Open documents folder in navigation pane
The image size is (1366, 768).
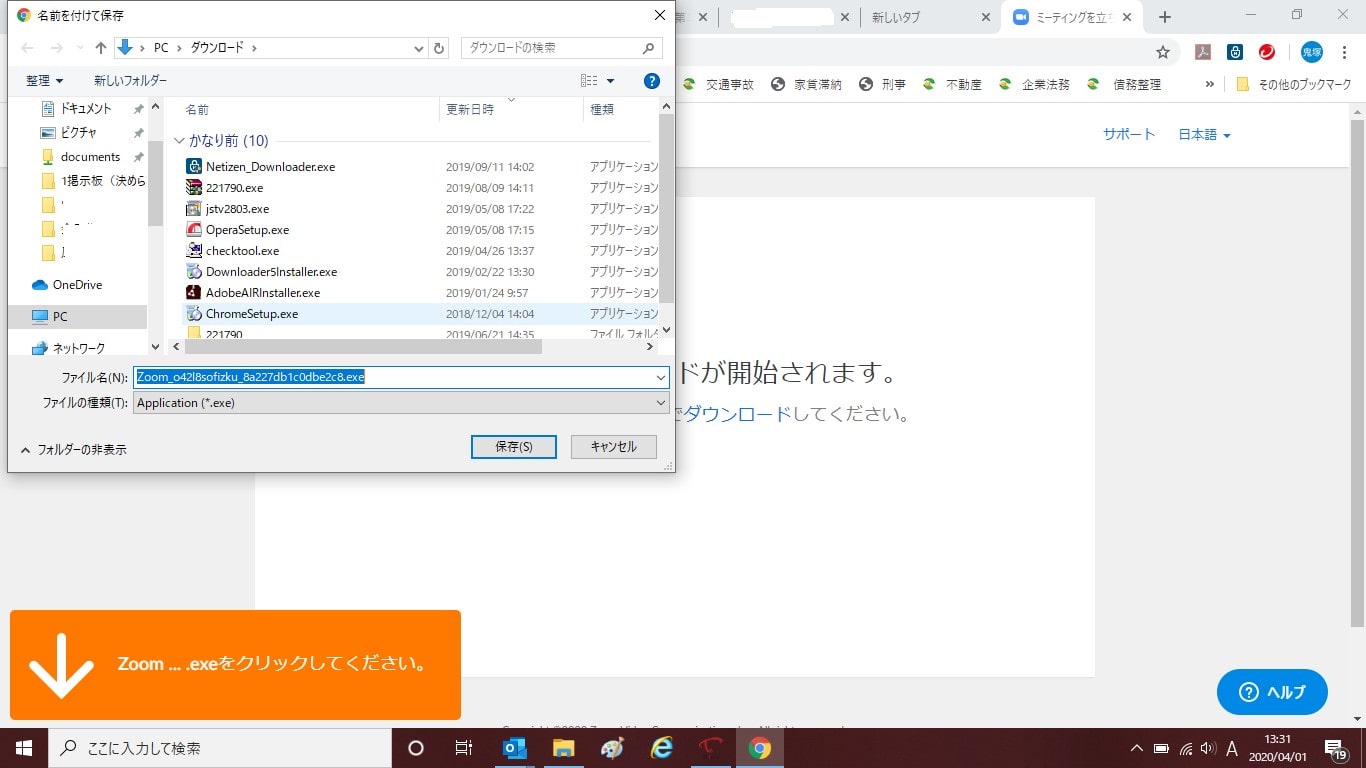pos(80,157)
